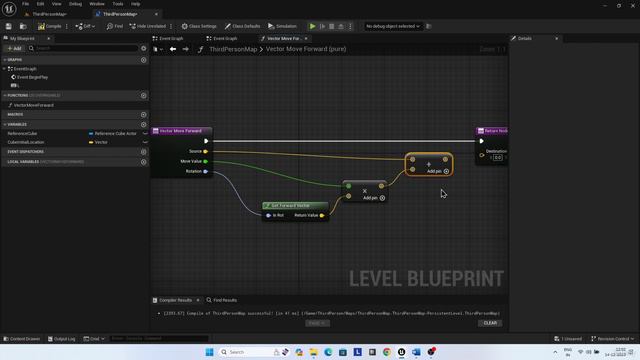Open the Tools menu
The height and width of the screenshot is (360, 640).
pos(118,4)
